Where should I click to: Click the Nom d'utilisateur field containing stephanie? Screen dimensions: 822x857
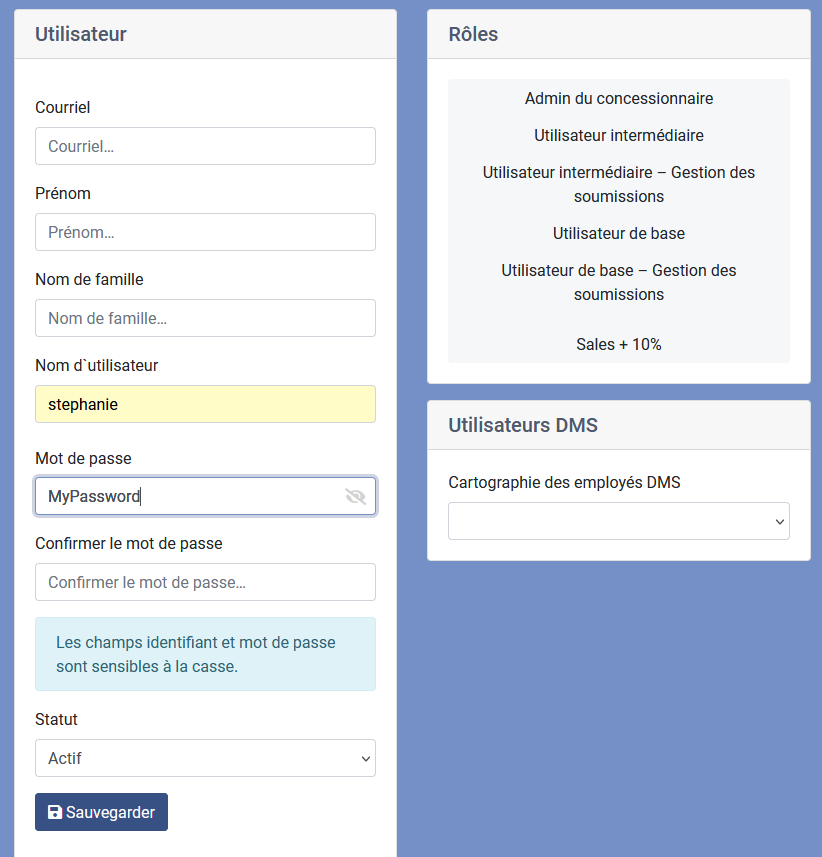pyautogui.click(x=205, y=404)
